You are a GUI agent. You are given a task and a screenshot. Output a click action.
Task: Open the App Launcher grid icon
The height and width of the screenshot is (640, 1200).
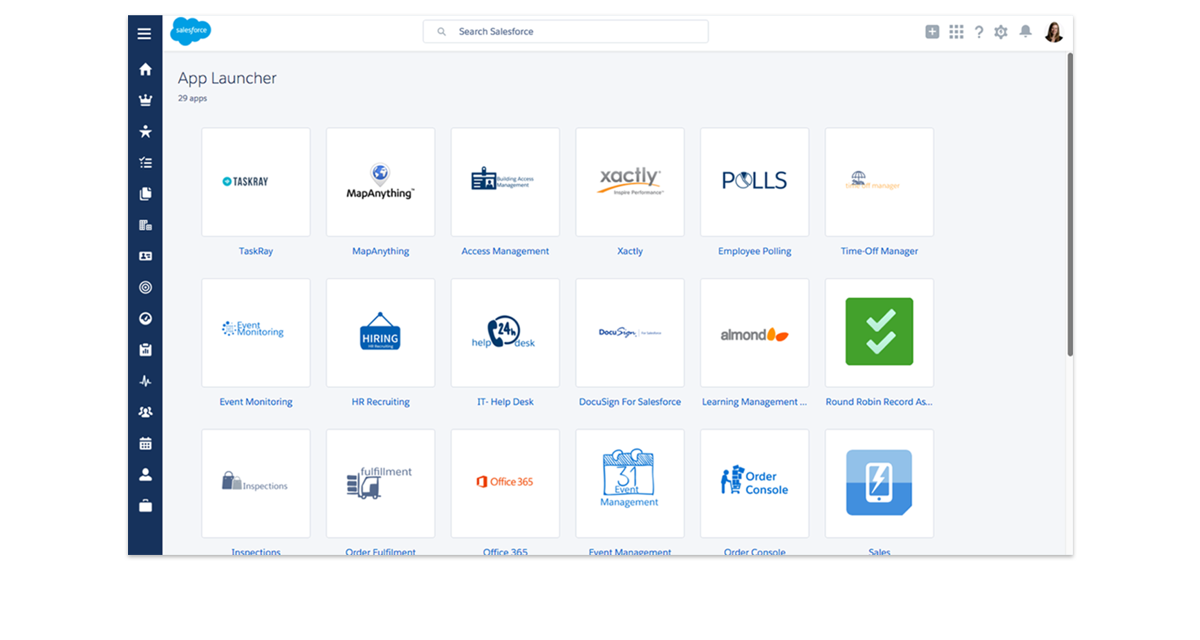click(x=956, y=32)
